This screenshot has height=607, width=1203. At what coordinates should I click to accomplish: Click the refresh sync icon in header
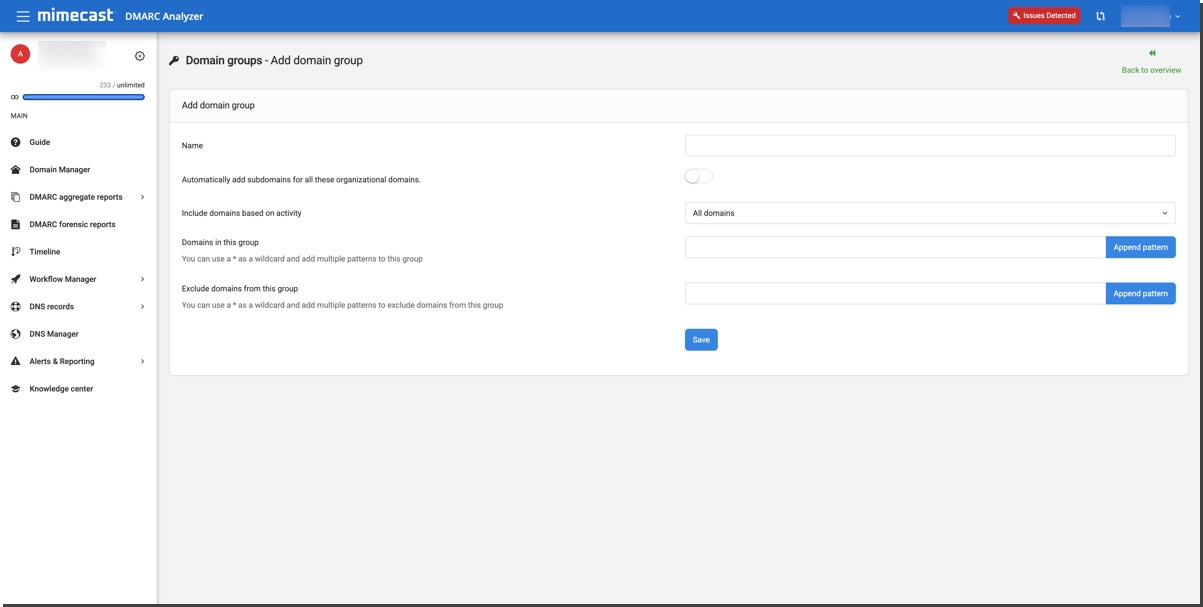(x=1100, y=16)
